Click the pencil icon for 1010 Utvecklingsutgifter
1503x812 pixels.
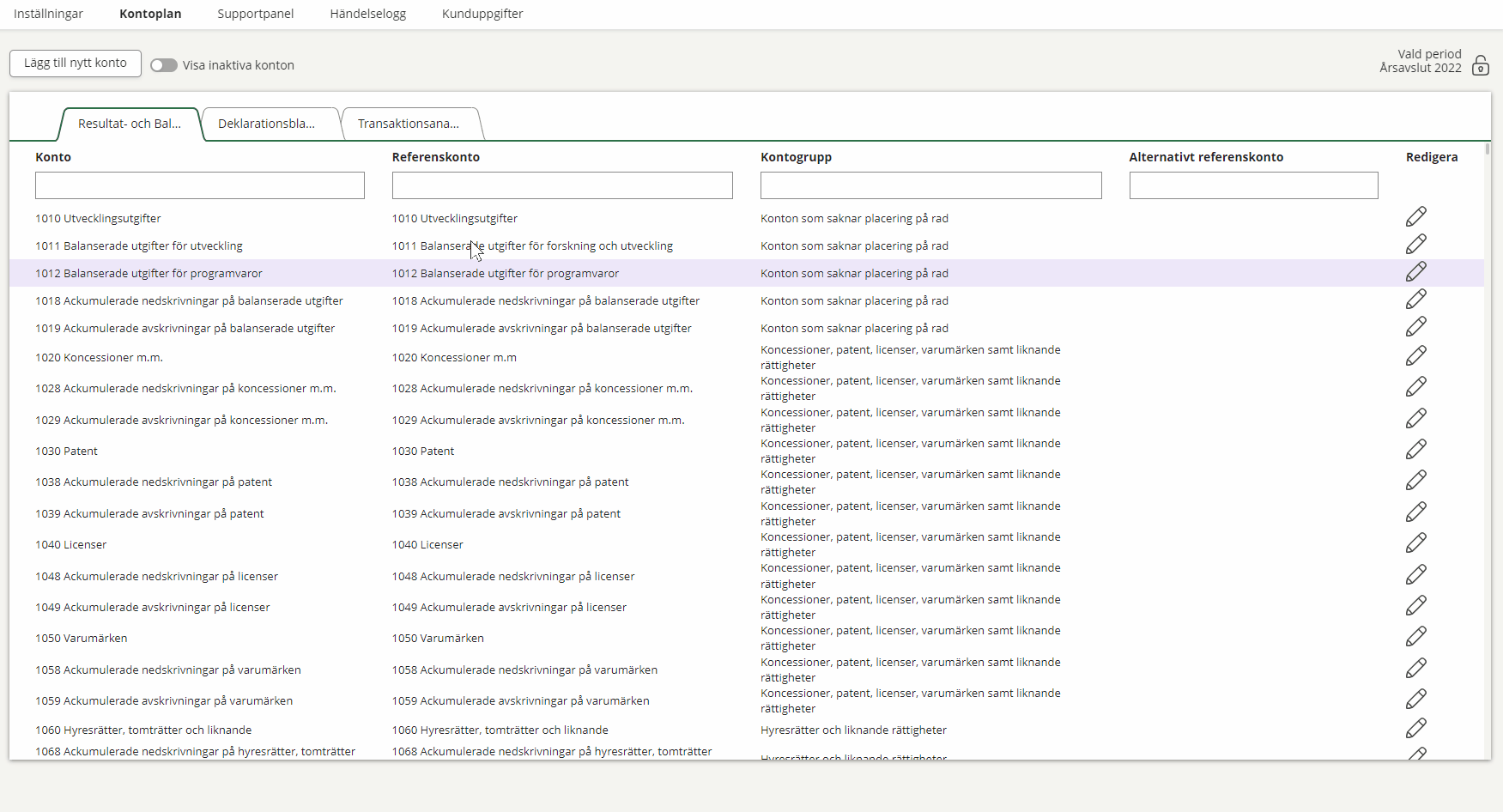(x=1415, y=217)
